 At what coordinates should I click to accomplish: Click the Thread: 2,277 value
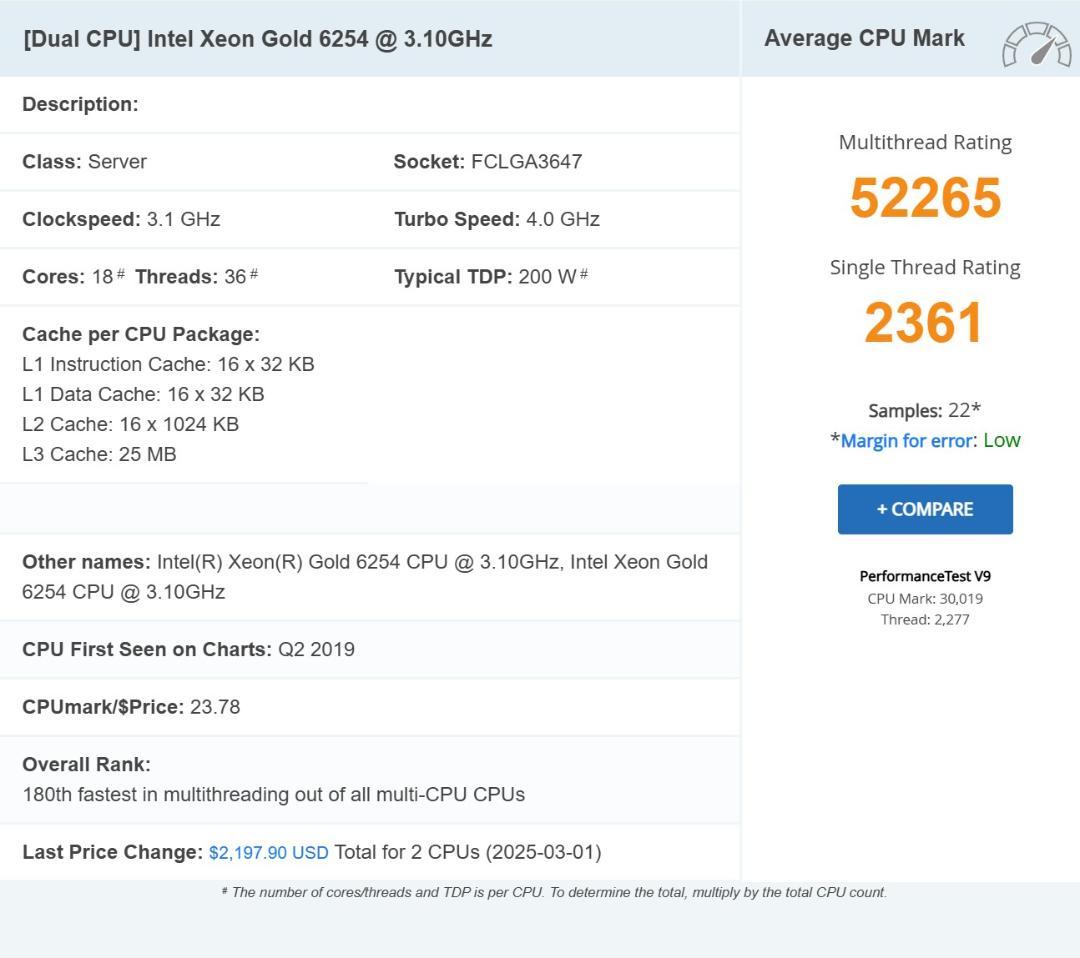point(925,618)
